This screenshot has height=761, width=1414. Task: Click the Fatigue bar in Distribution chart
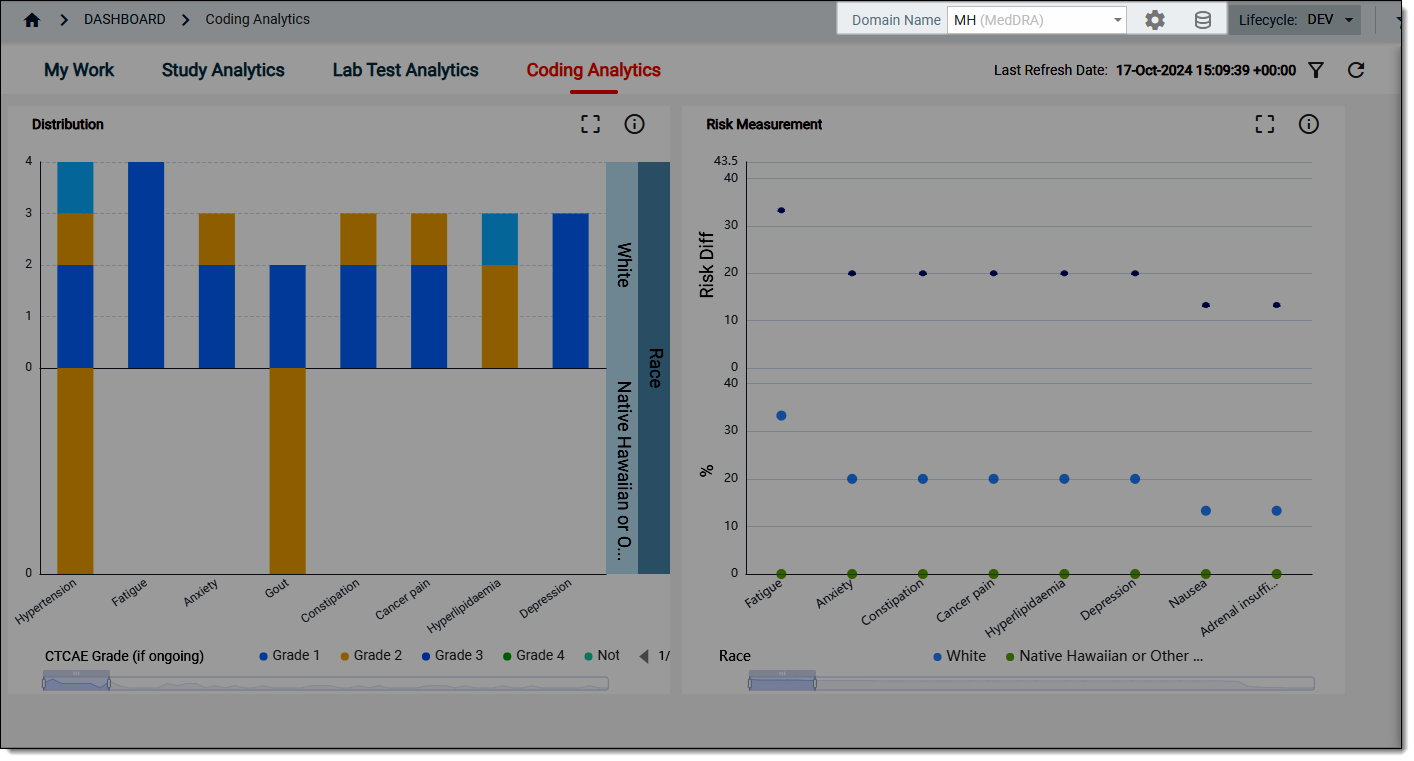[x=146, y=264]
